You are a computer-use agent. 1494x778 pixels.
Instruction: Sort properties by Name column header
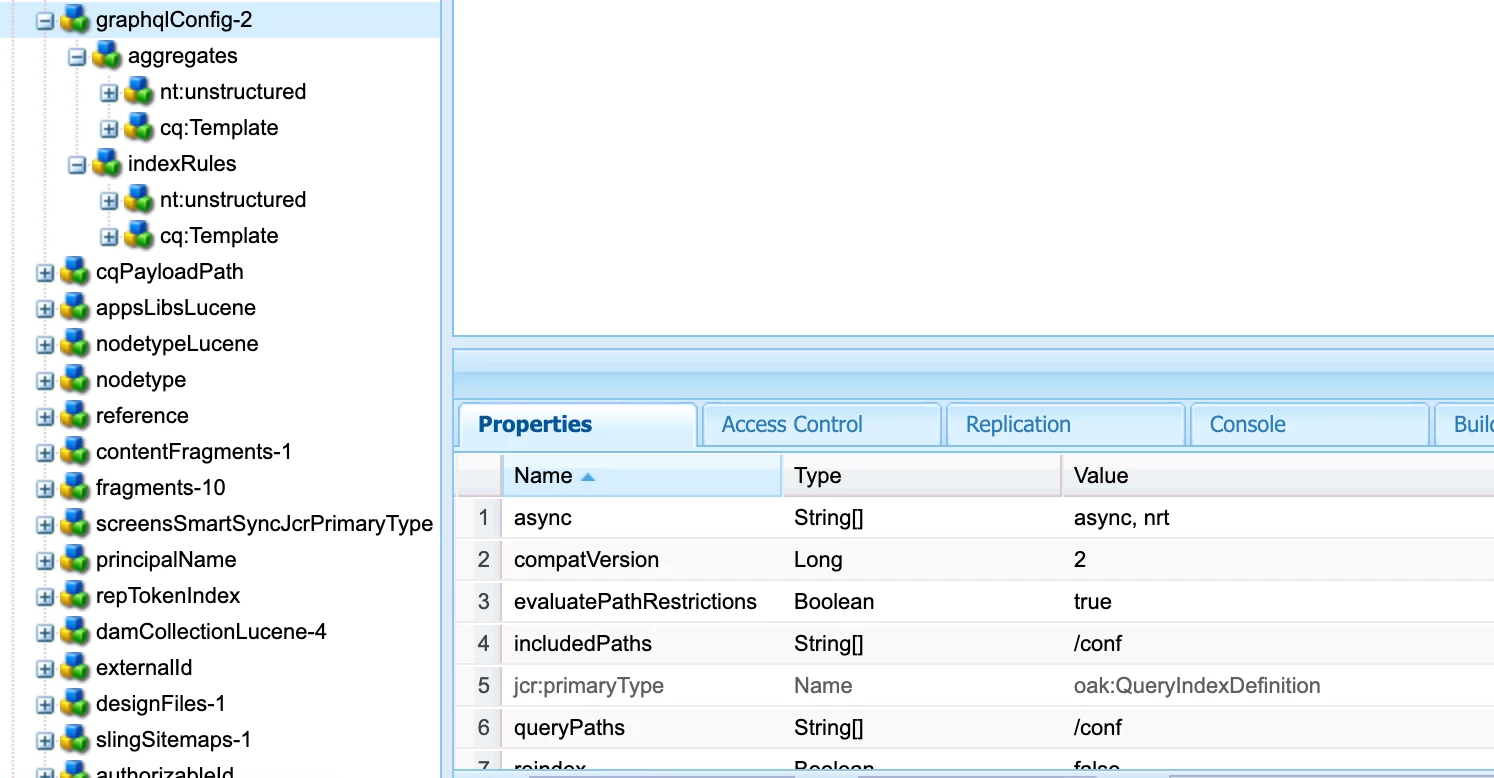[641, 476]
